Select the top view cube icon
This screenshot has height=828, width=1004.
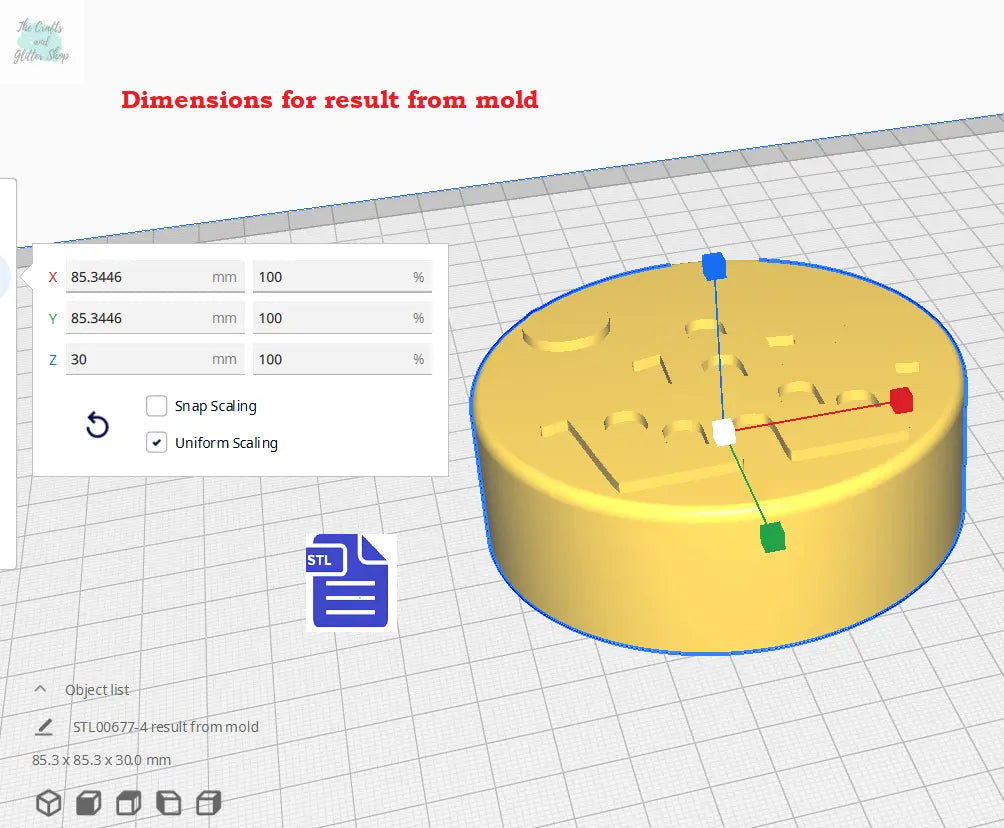point(129,802)
